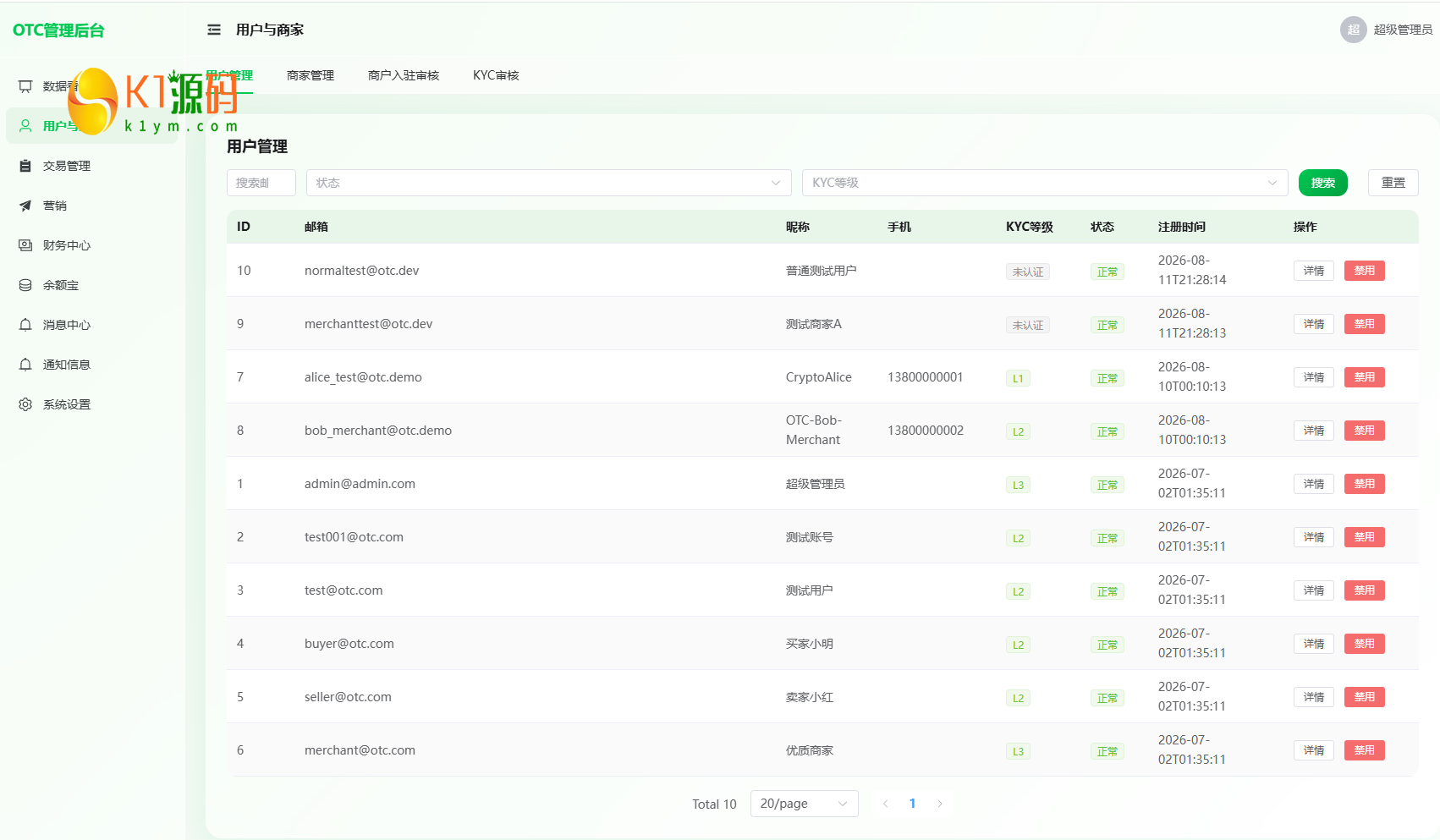Image resolution: width=1440 pixels, height=840 pixels.
Task: Switch to the KYC审核 tab
Action: [x=496, y=75]
